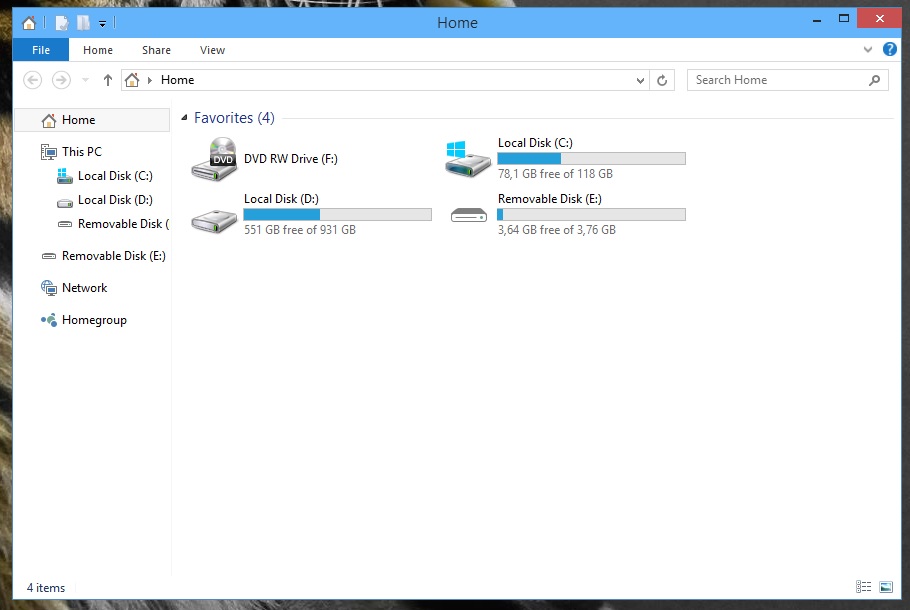This screenshot has height=610, width=910.
Task: Click '3,64 GB free of 3,76 GB' text
Action: pyautogui.click(x=557, y=230)
